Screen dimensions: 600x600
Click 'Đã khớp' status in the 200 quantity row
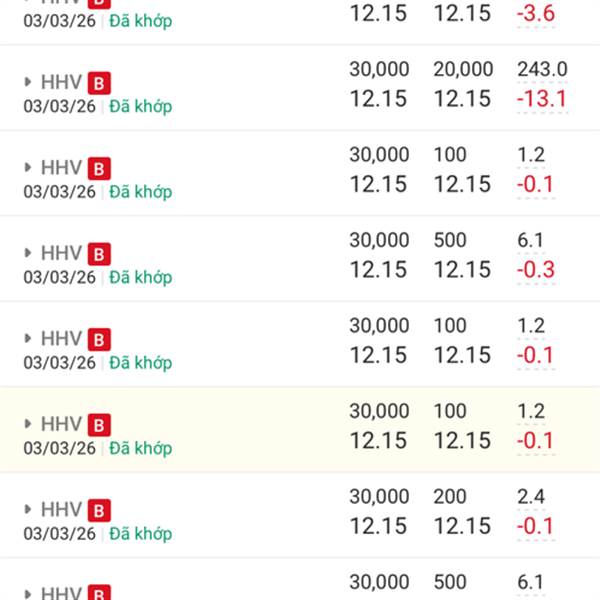point(140,533)
